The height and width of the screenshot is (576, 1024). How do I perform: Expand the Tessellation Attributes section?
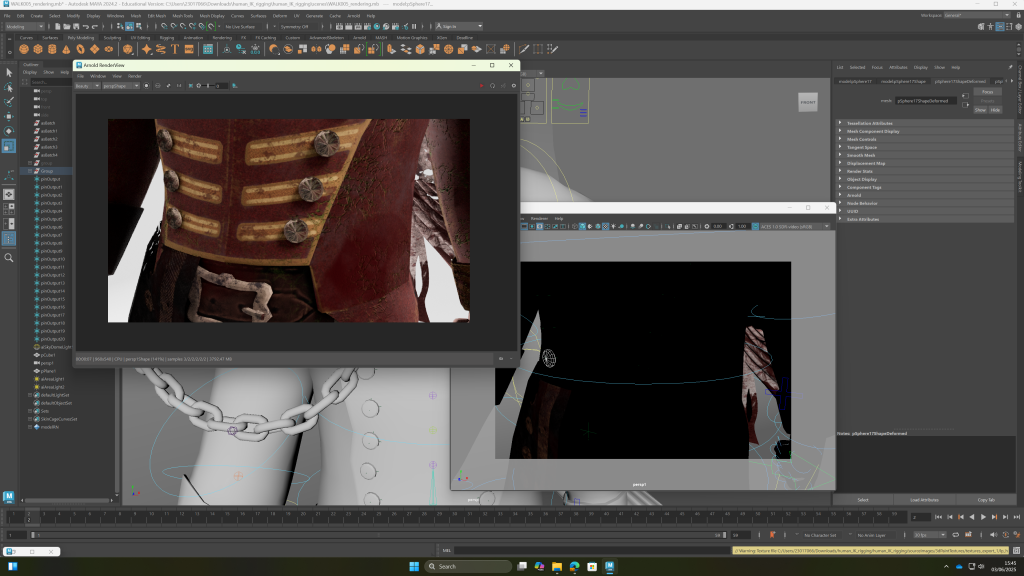click(868, 123)
